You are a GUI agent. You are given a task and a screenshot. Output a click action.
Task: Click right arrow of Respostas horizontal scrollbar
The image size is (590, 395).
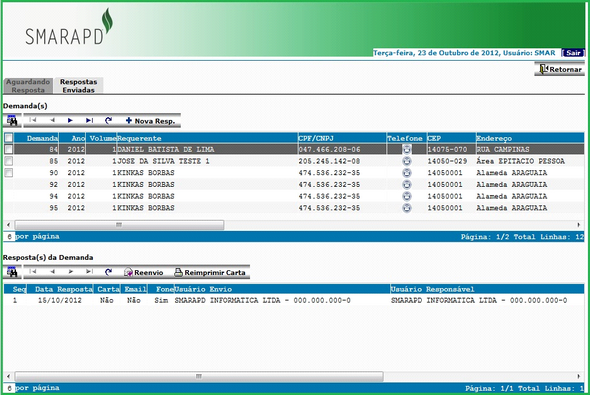coord(579,376)
